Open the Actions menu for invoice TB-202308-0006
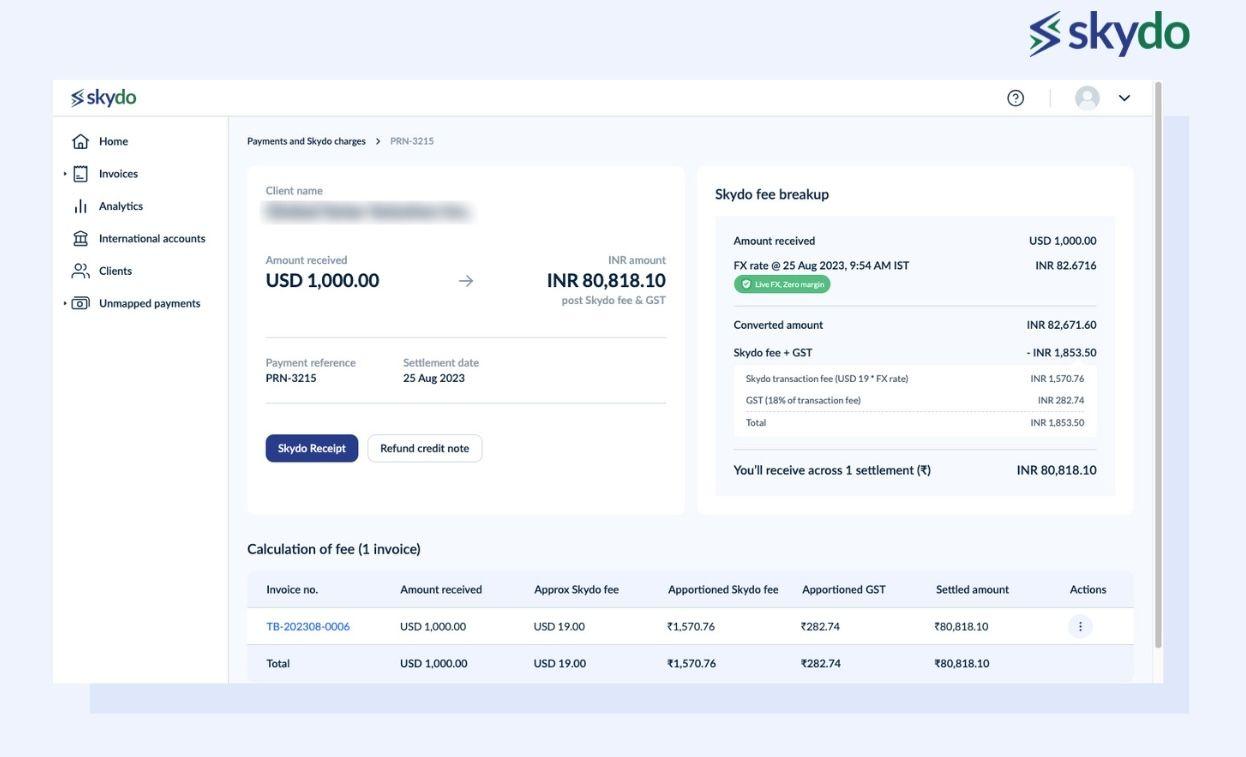 click(1079, 624)
